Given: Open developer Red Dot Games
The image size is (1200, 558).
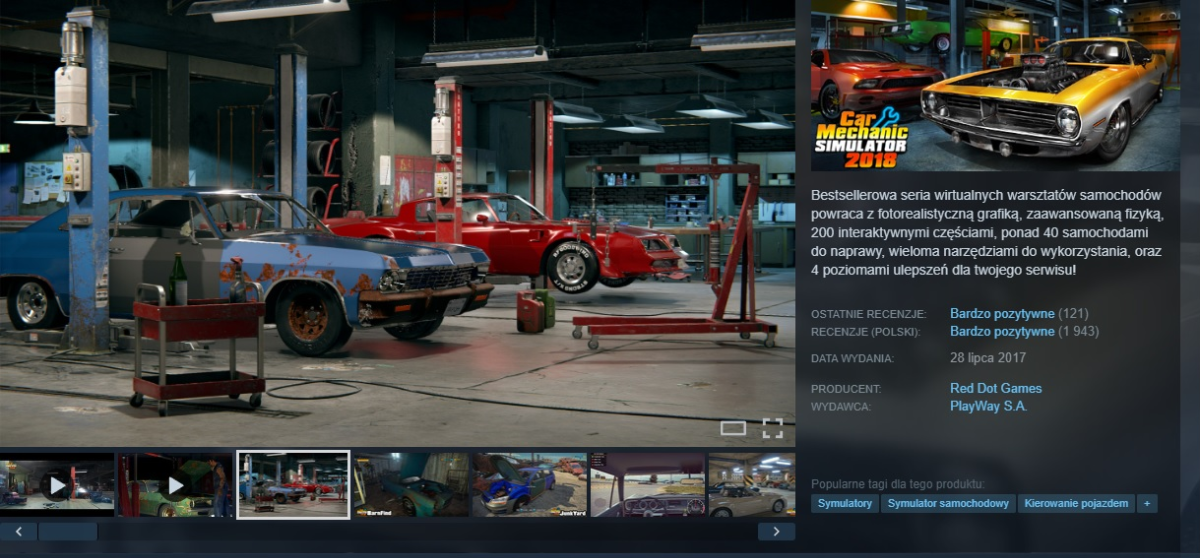Looking at the screenshot, I should tap(996, 388).
